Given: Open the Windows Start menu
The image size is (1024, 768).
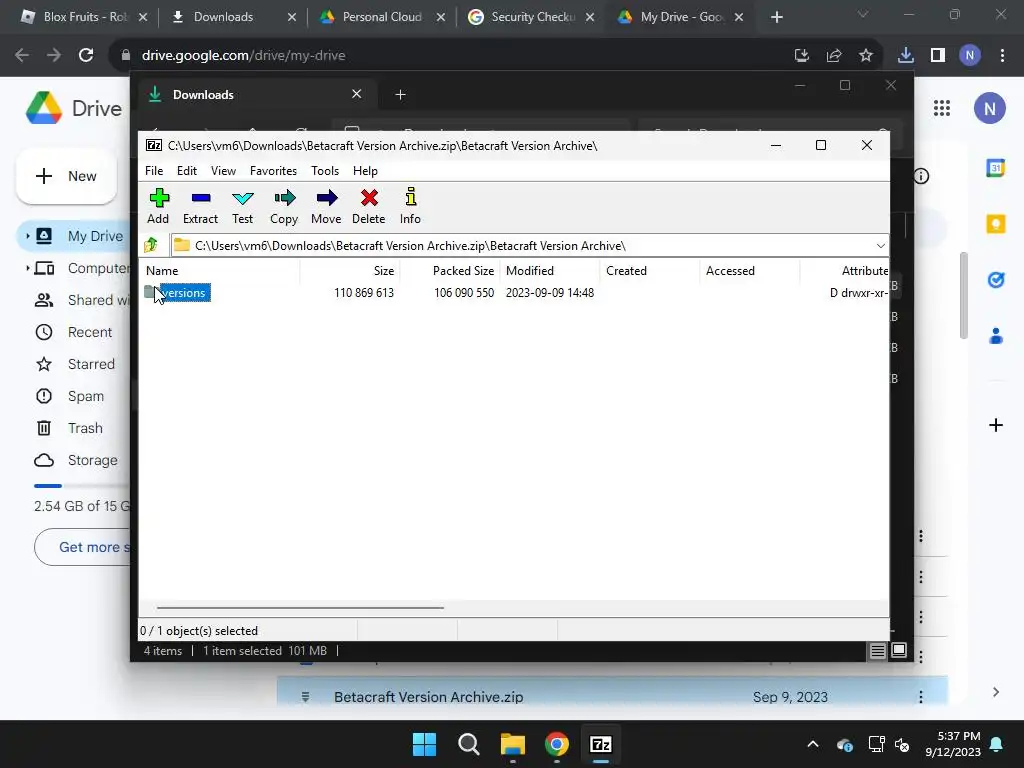Looking at the screenshot, I should pos(424,744).
